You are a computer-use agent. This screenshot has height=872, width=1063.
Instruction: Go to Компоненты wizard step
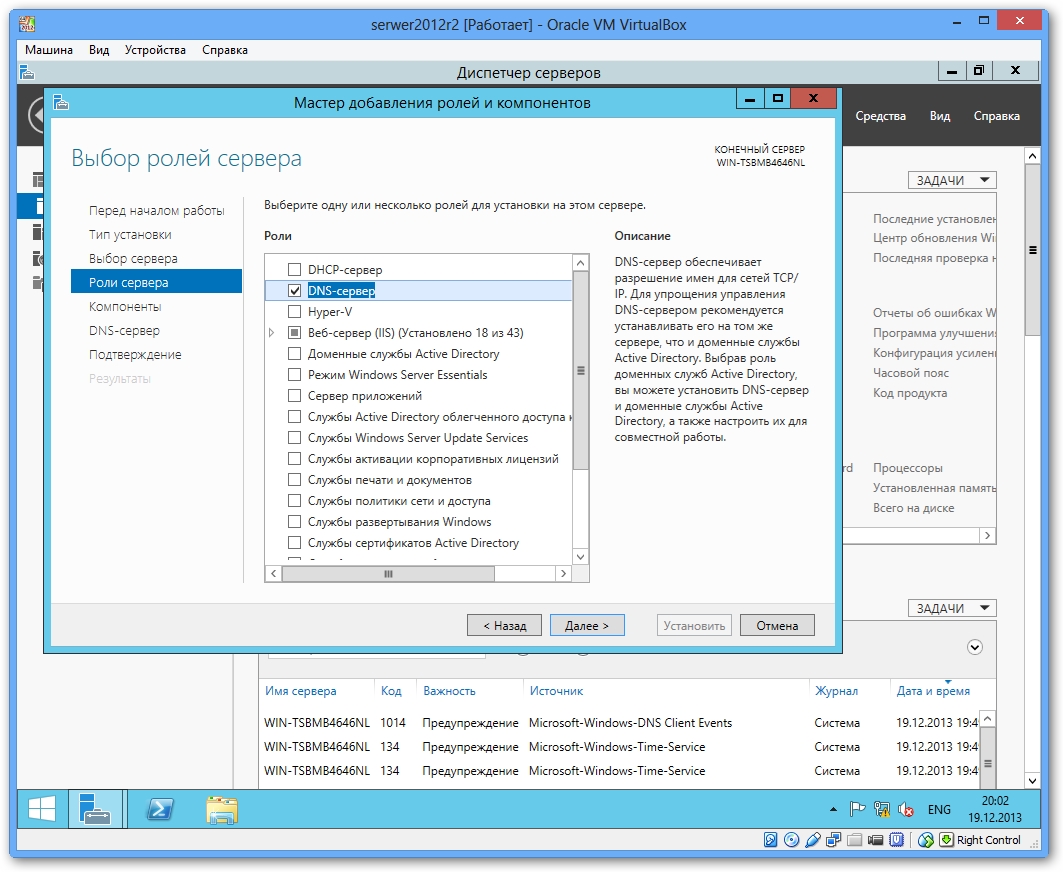pyautogui.click(x=125, y=306)
